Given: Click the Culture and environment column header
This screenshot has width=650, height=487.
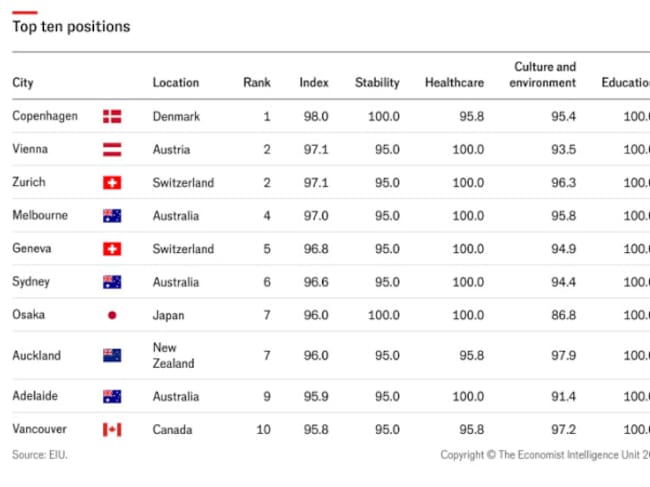Looking at the screenshot, I should [x=543, y=75].
